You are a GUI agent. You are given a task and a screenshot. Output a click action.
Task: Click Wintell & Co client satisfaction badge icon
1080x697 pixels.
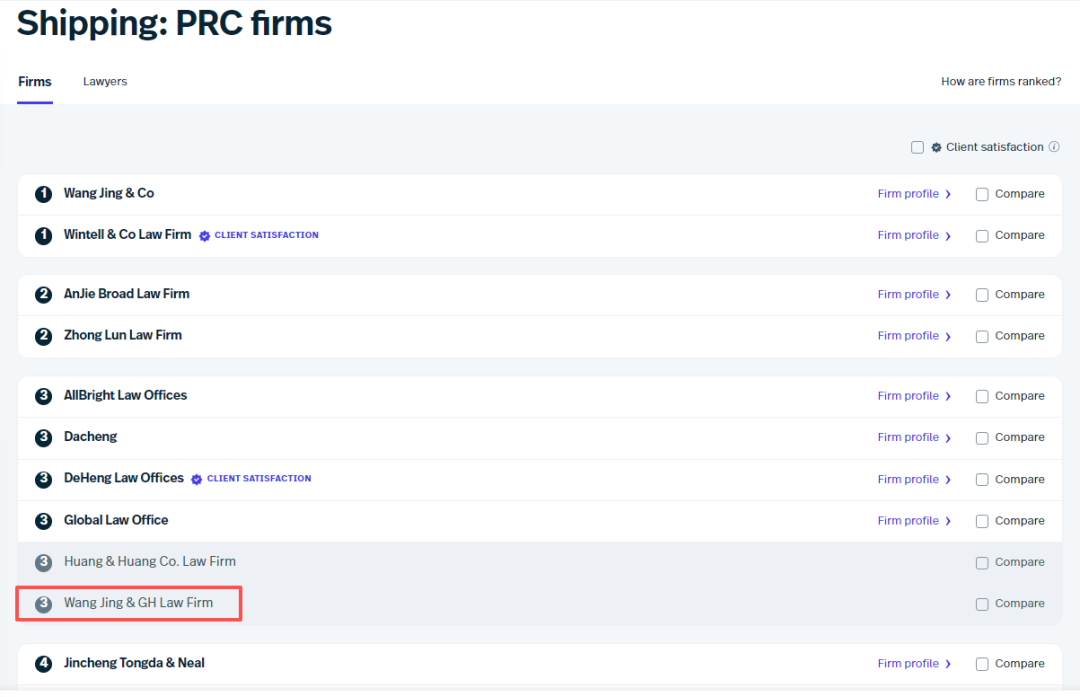click(205, 236)
